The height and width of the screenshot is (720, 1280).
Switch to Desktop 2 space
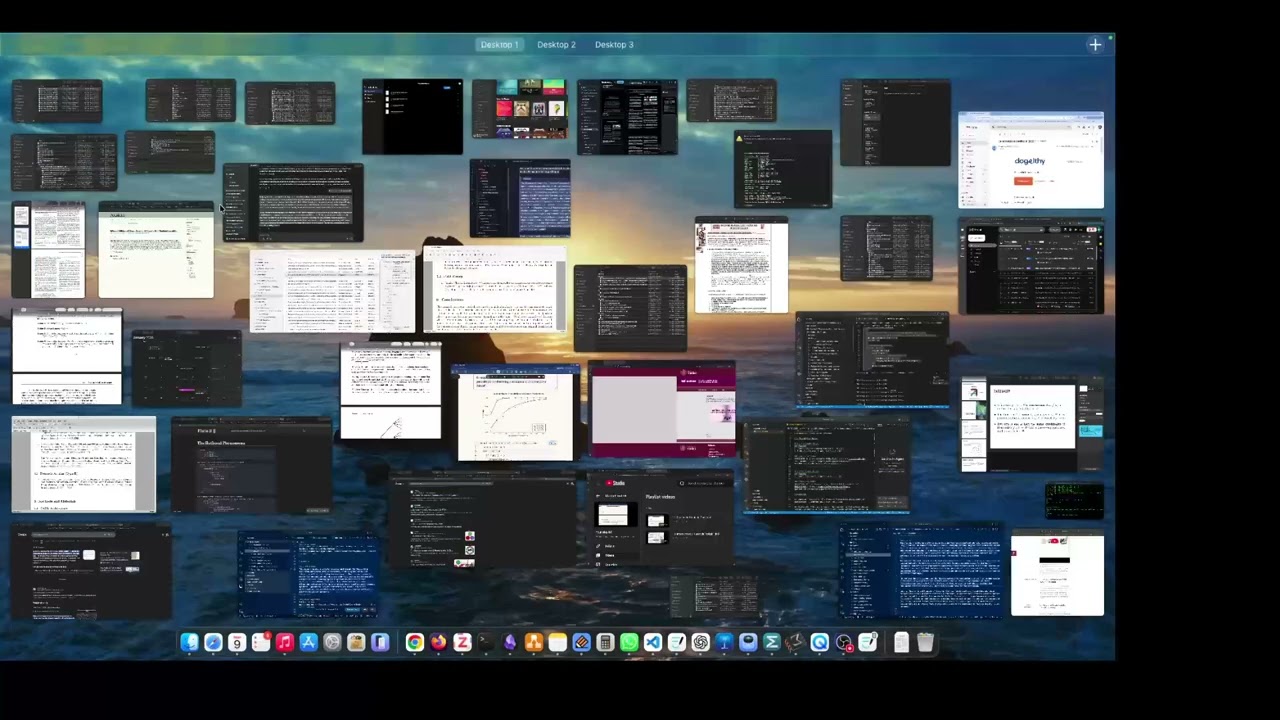point(556,45)
